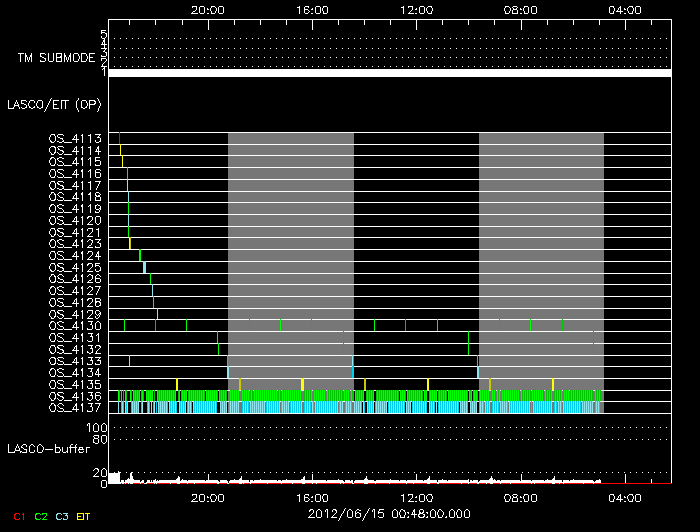
Task: Select the cyan EIT legend entry
Action: click(x=84, y=515)
